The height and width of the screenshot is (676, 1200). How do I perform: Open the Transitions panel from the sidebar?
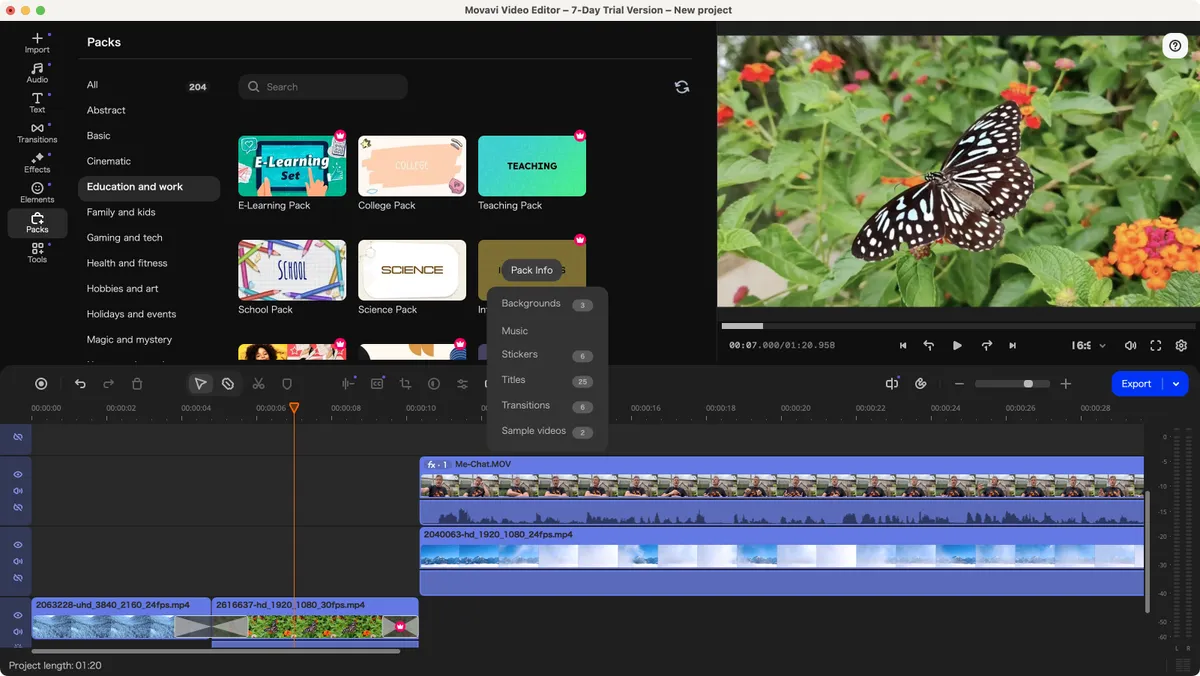36,128
